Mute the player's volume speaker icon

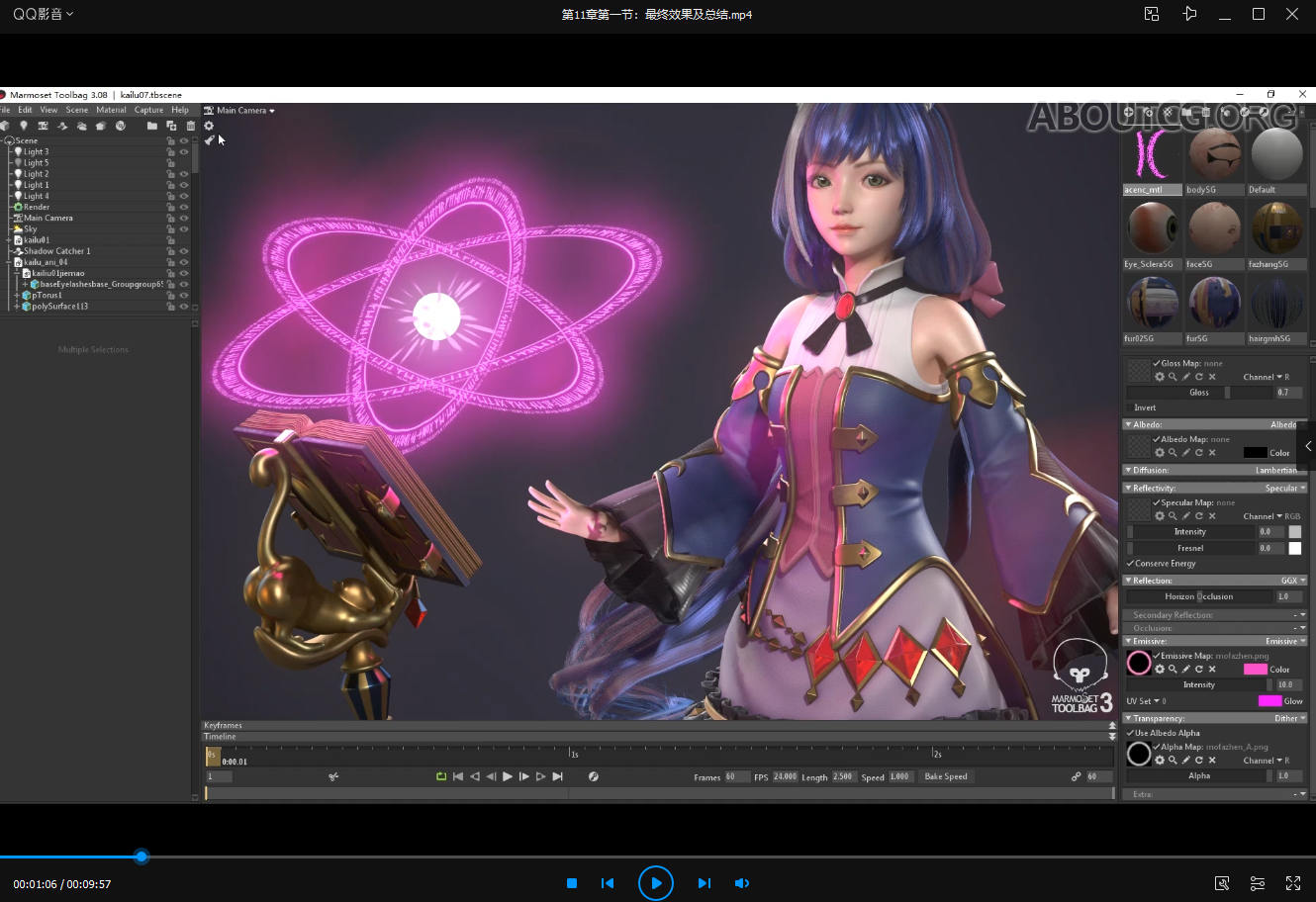[742, 883]
